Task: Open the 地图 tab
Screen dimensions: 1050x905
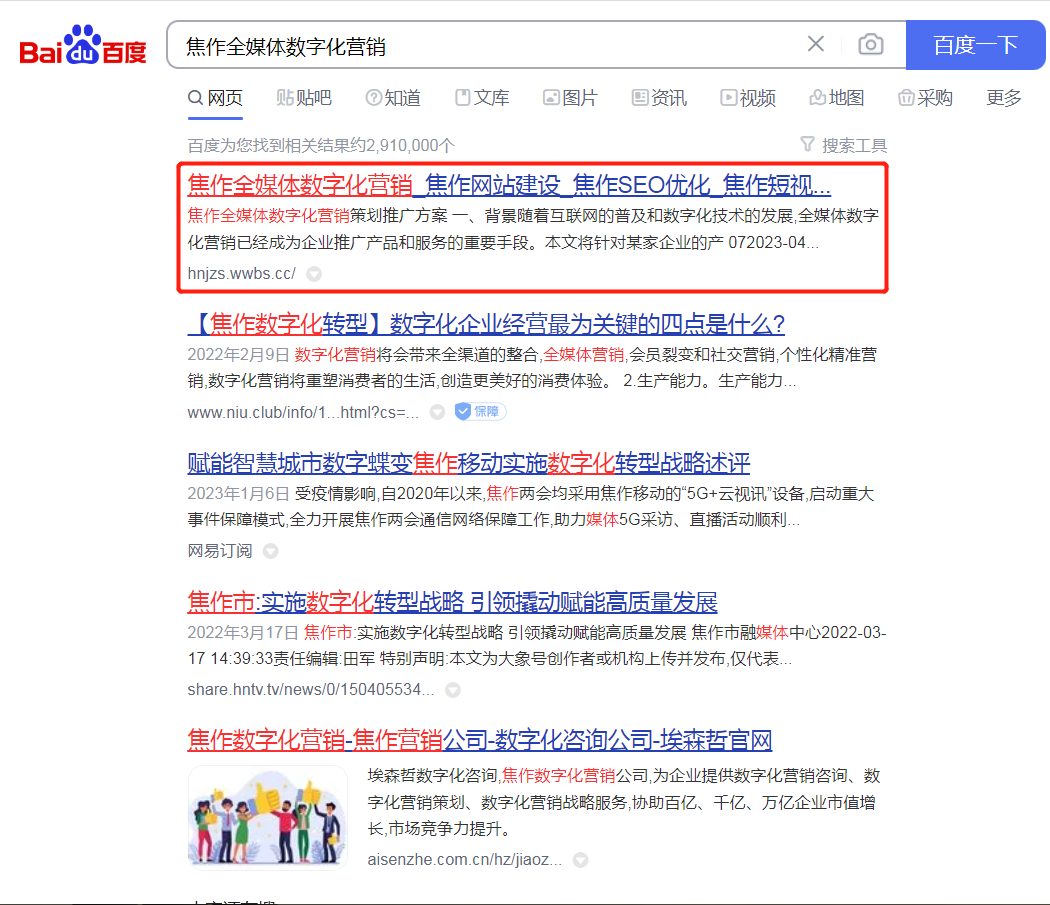Action: 837,98
